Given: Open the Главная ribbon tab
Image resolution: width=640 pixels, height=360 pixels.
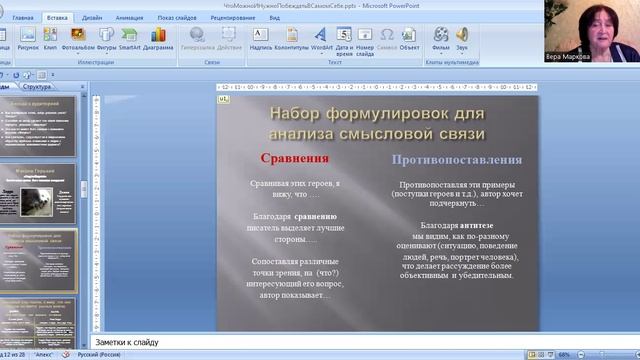Looking at the screenshot, I should (23, 18).
